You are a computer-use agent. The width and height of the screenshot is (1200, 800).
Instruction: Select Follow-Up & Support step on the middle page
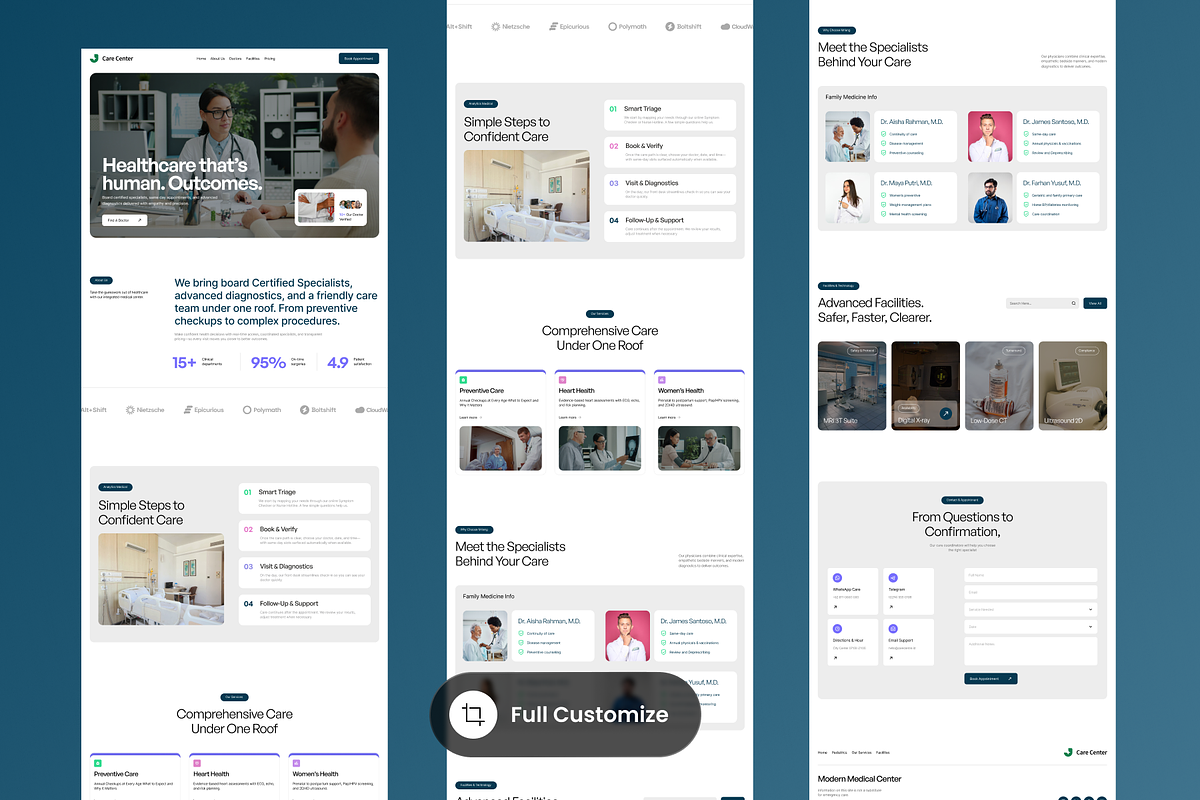(670, 227)
